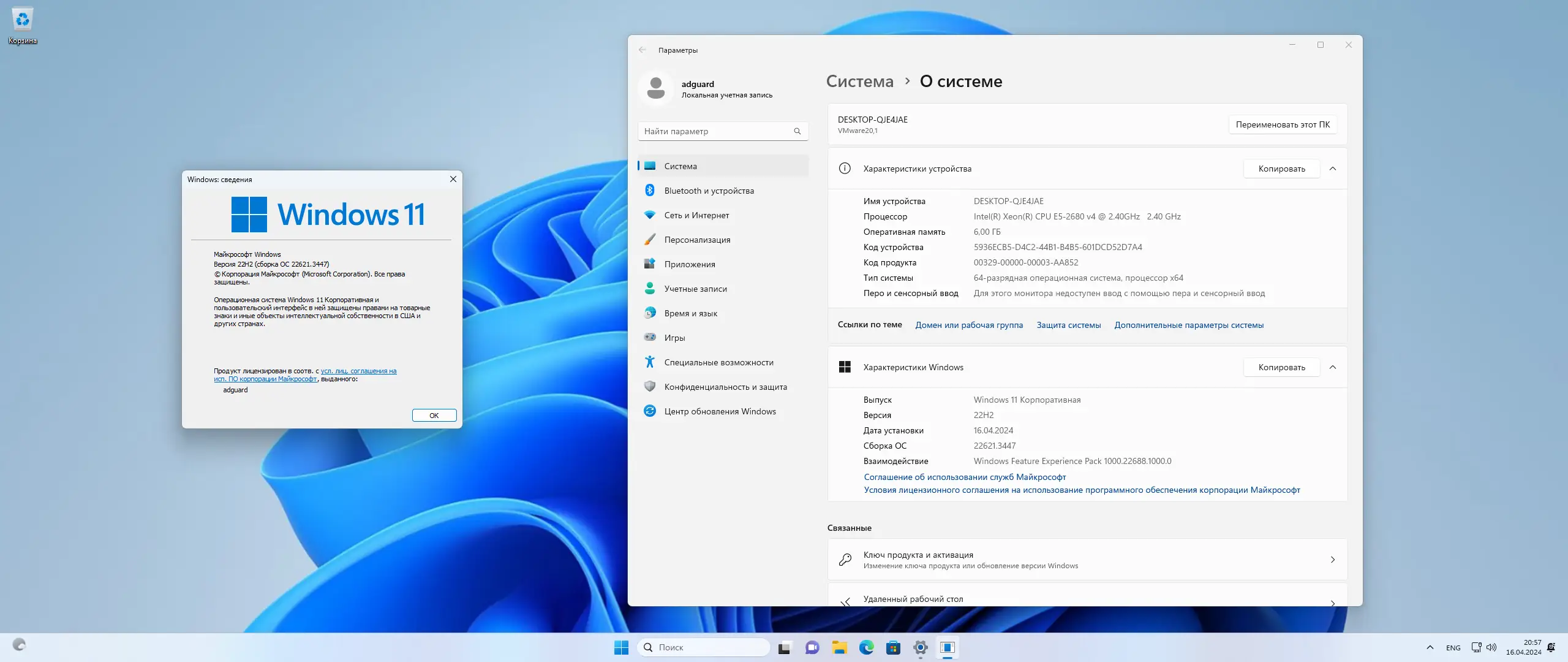Image resolution: width=1568 pixels, height=662 pixels.
Task: Open the Центр обновления Windows settings
Action: coord(720,411)
